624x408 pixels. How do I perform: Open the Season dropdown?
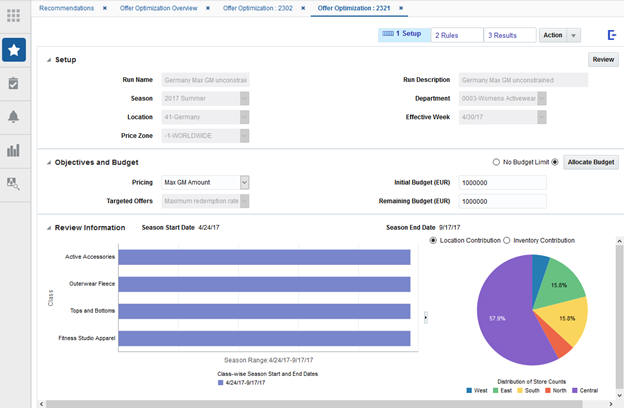(244, 98)
